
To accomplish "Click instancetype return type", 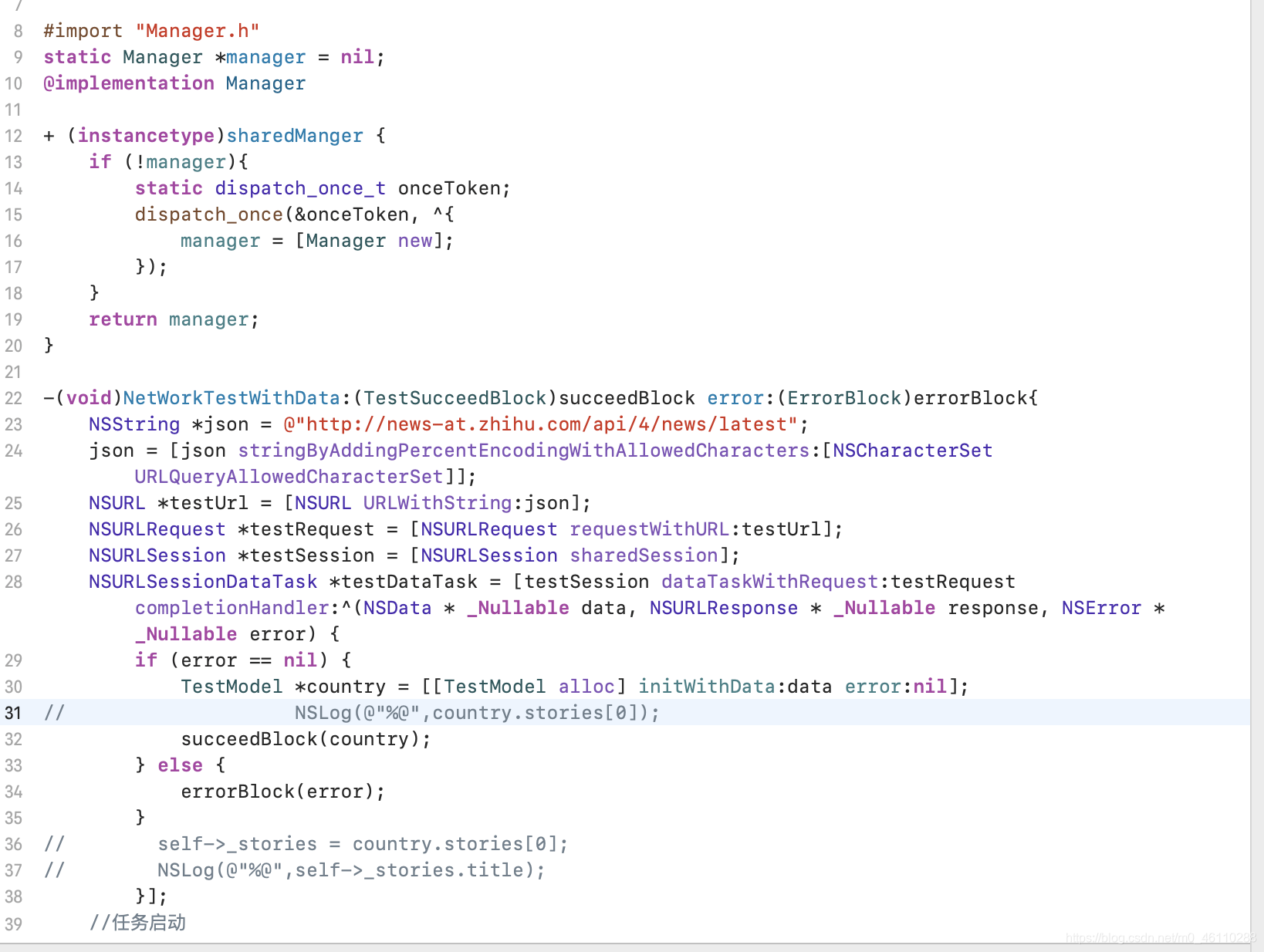I will pos(146,136).
